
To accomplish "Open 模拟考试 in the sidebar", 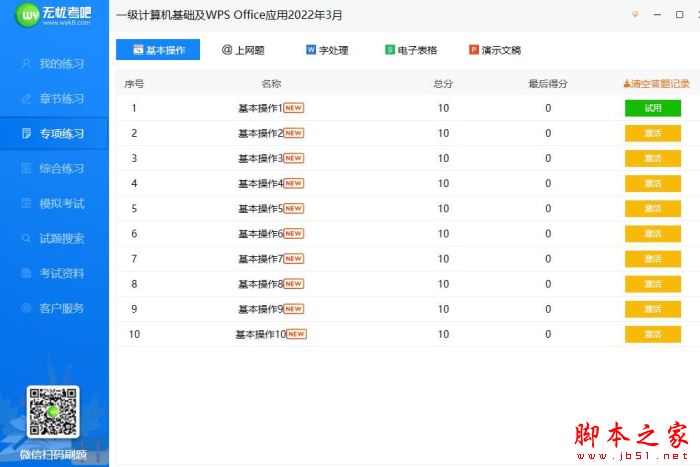I will (x=54, y=203).
